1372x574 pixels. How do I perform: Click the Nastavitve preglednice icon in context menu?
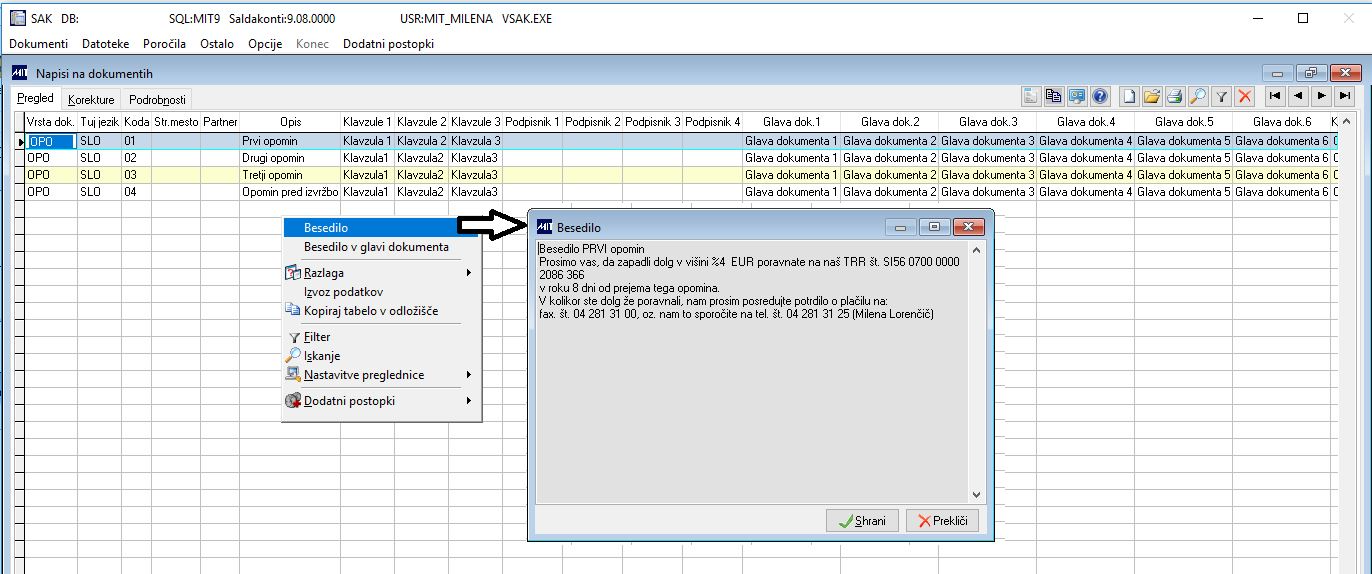pos(293,375)
